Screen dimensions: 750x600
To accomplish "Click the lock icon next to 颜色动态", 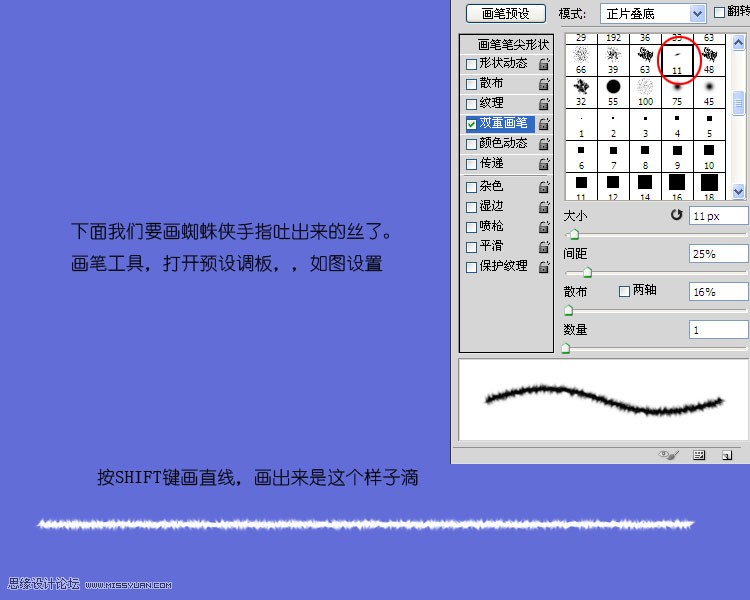I will [x=544, y=144].
